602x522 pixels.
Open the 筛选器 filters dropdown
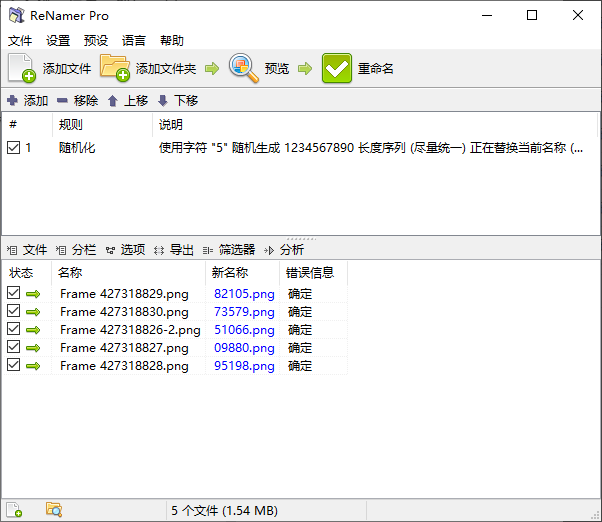pos(229,250)
